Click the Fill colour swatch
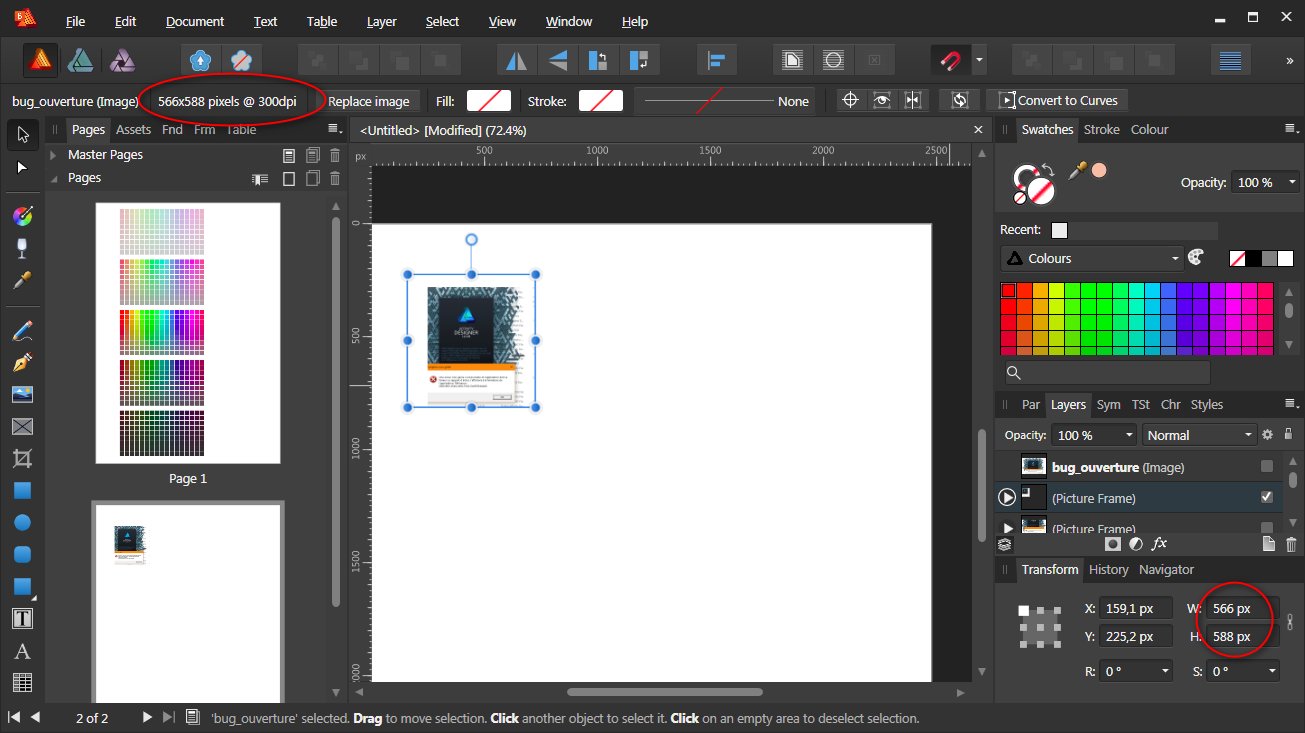 click(x=489, y=100)
